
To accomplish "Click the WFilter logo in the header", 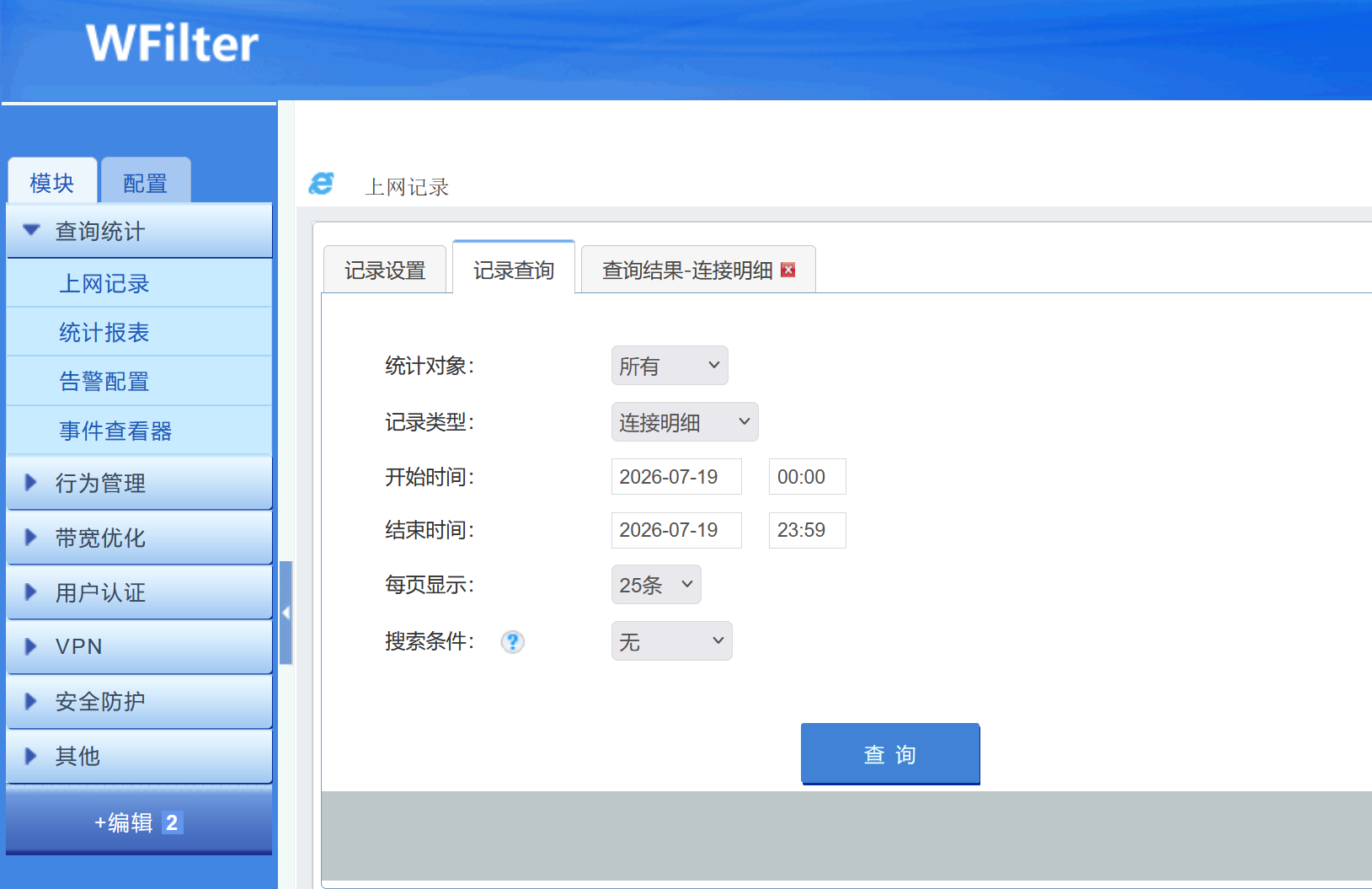I will [x=172, y=43].
